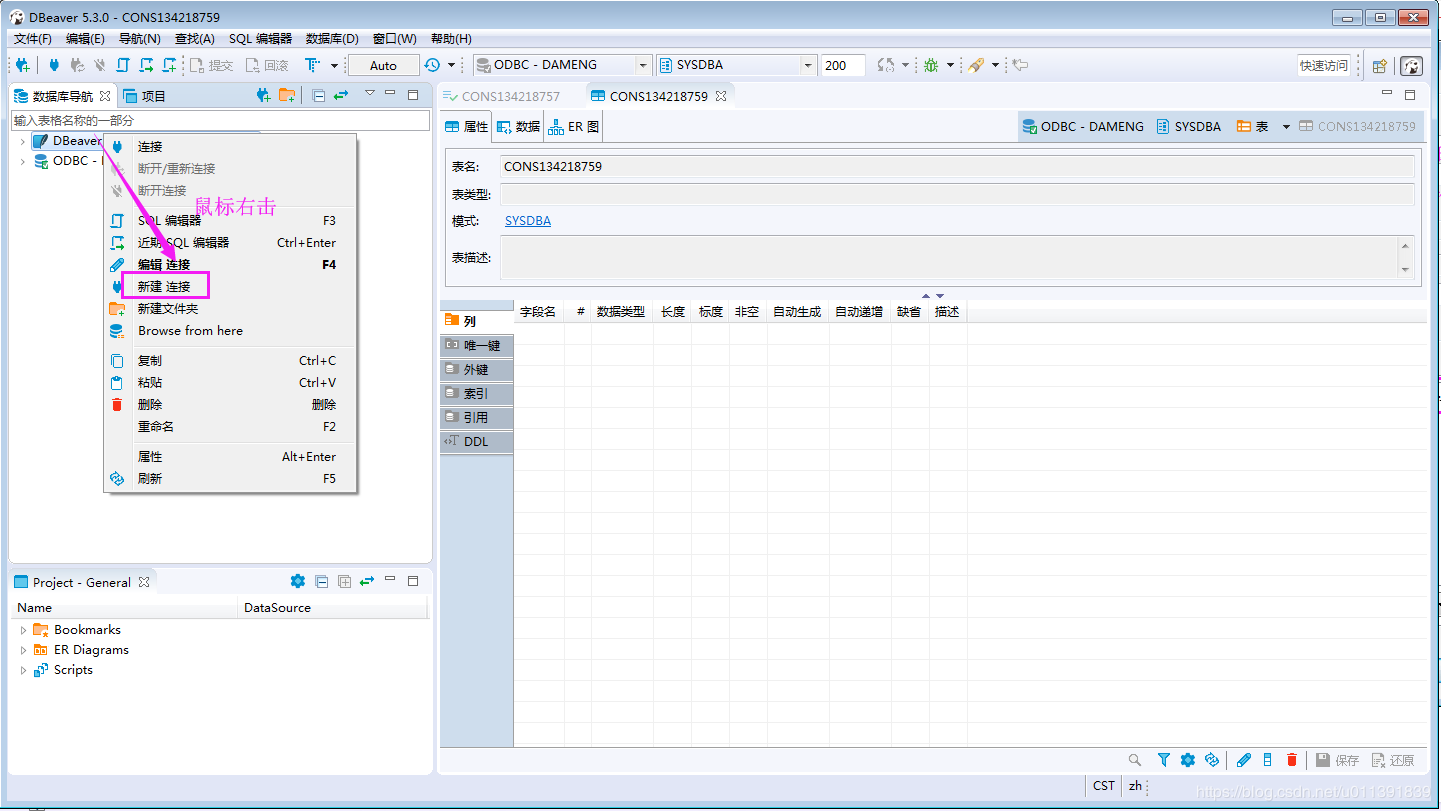
Task: Select 外键 side tab
Action: point(476,369)
